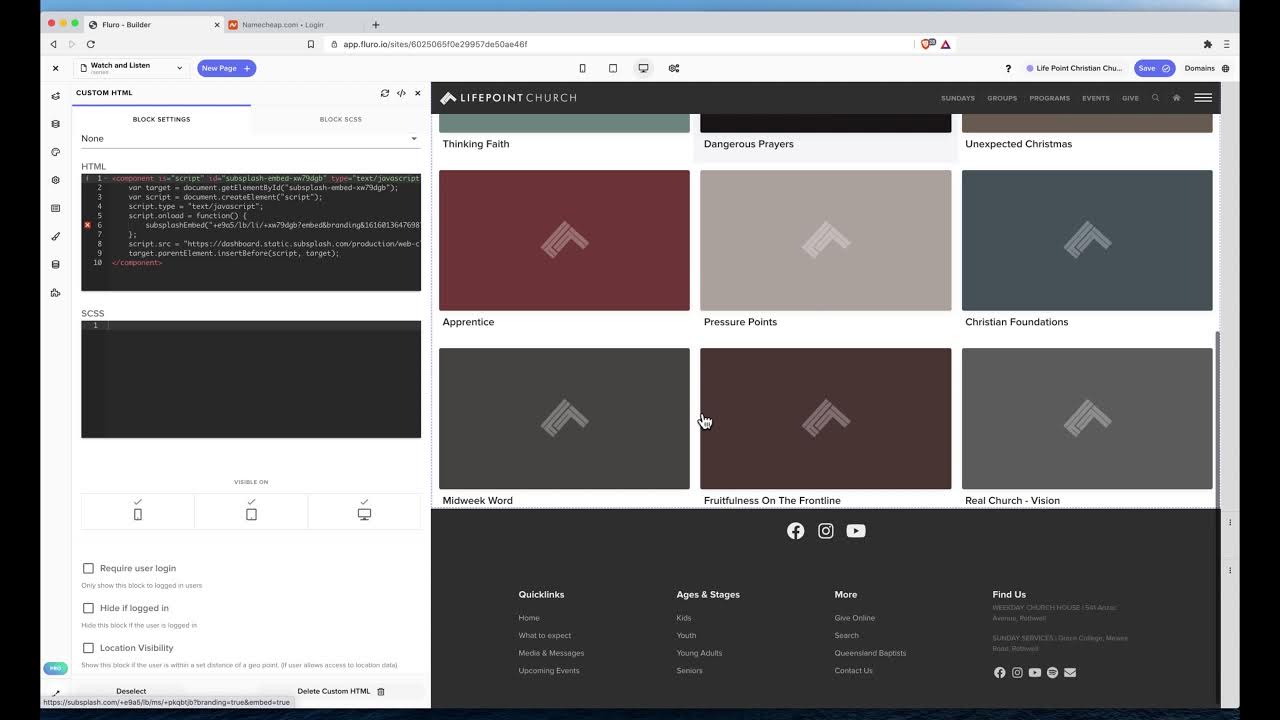Click the email envelope icon under Find Us
The height and width of the screenshot is (720, 1280).
coord(1070,673)
